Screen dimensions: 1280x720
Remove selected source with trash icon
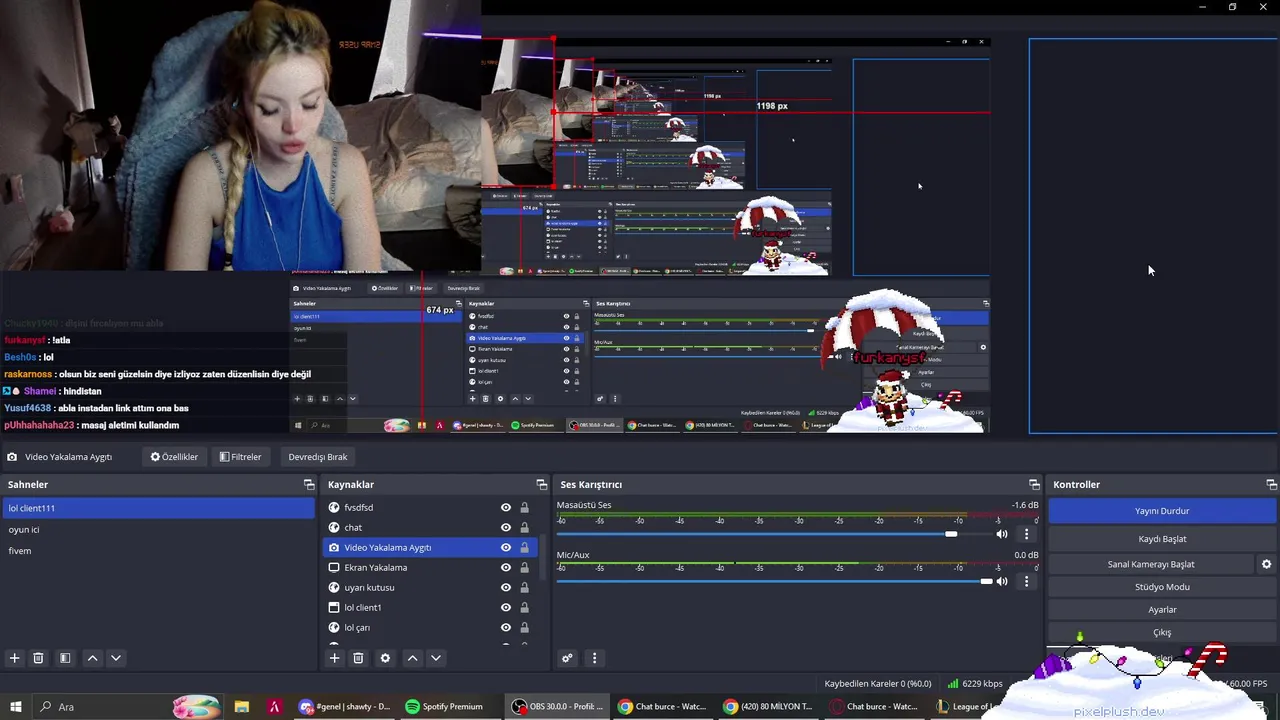[x=358, y=658]
